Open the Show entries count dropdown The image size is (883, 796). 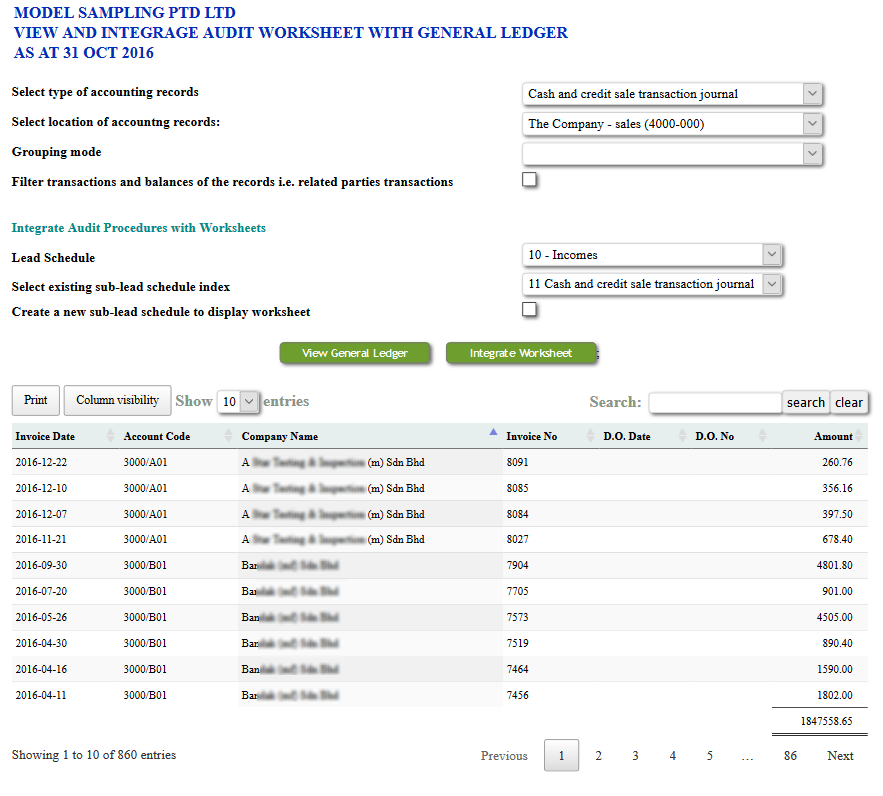[x=238, y=401]
